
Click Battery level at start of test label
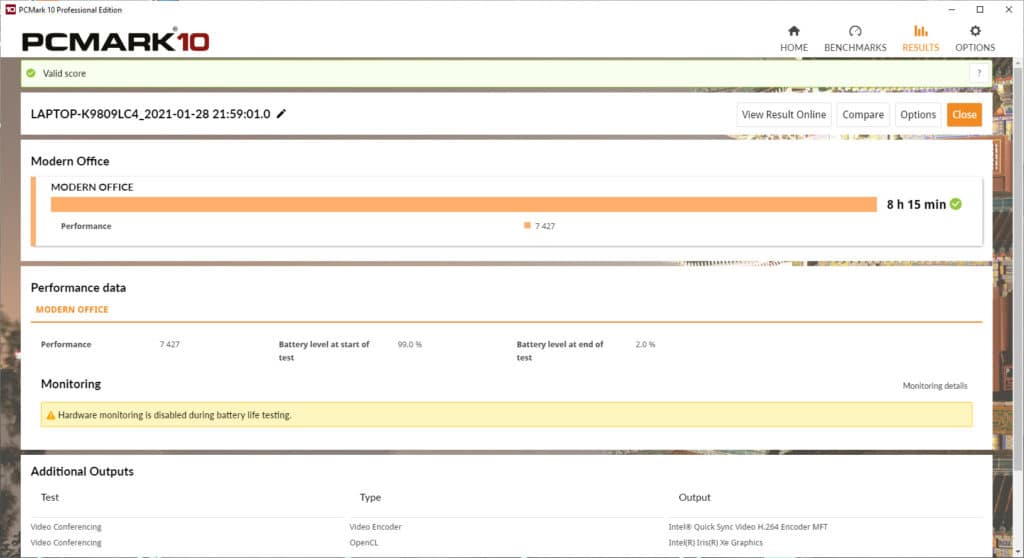tap(324, 351)
